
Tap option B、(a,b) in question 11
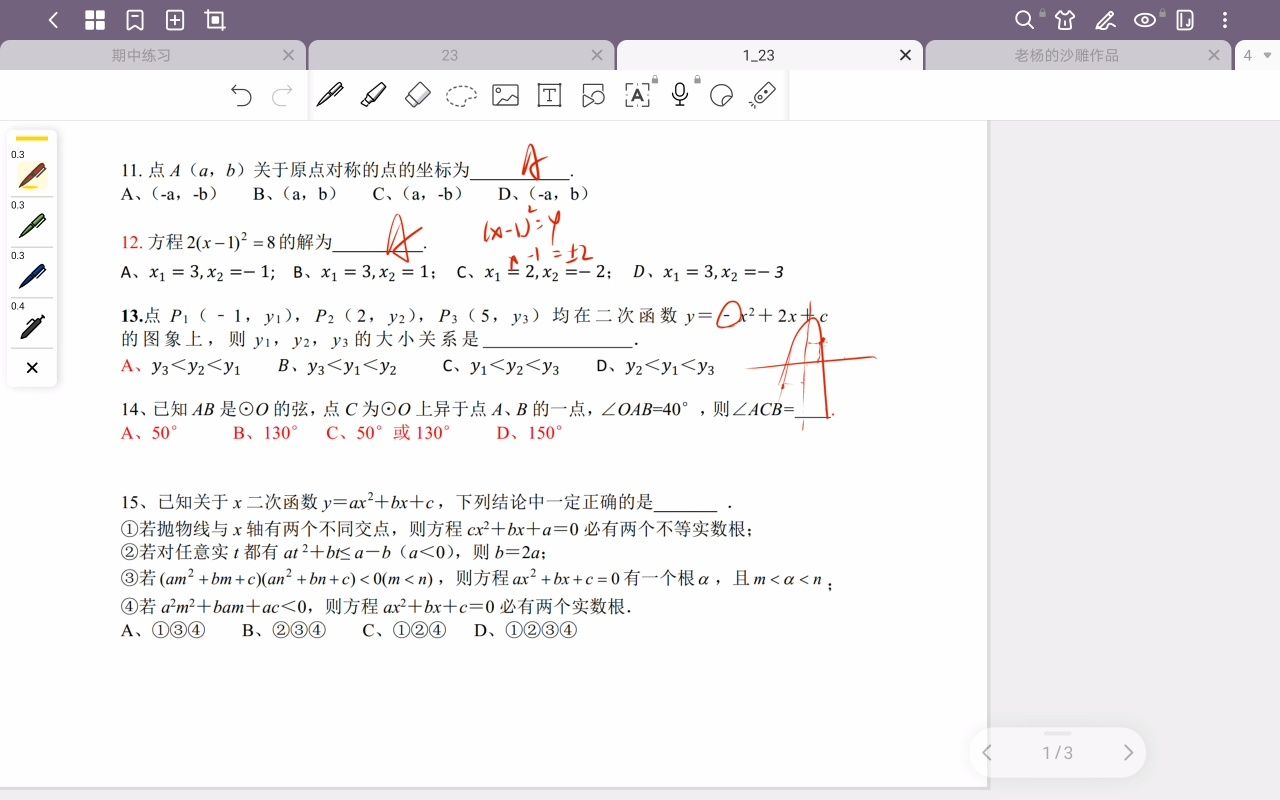[x=295, y=194]
